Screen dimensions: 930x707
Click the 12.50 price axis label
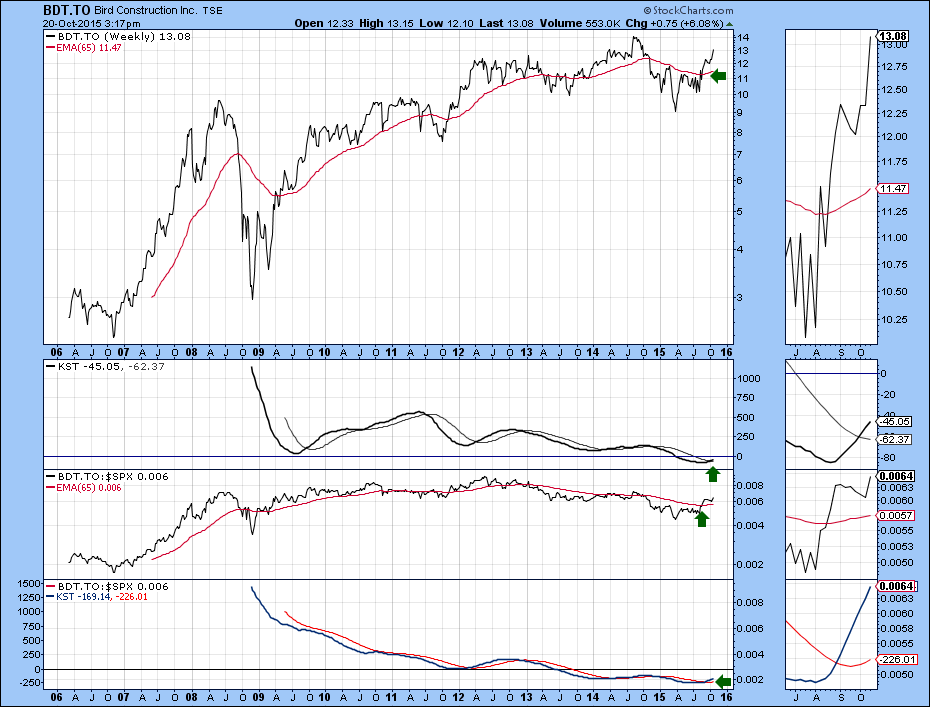(x=893, y=90)
